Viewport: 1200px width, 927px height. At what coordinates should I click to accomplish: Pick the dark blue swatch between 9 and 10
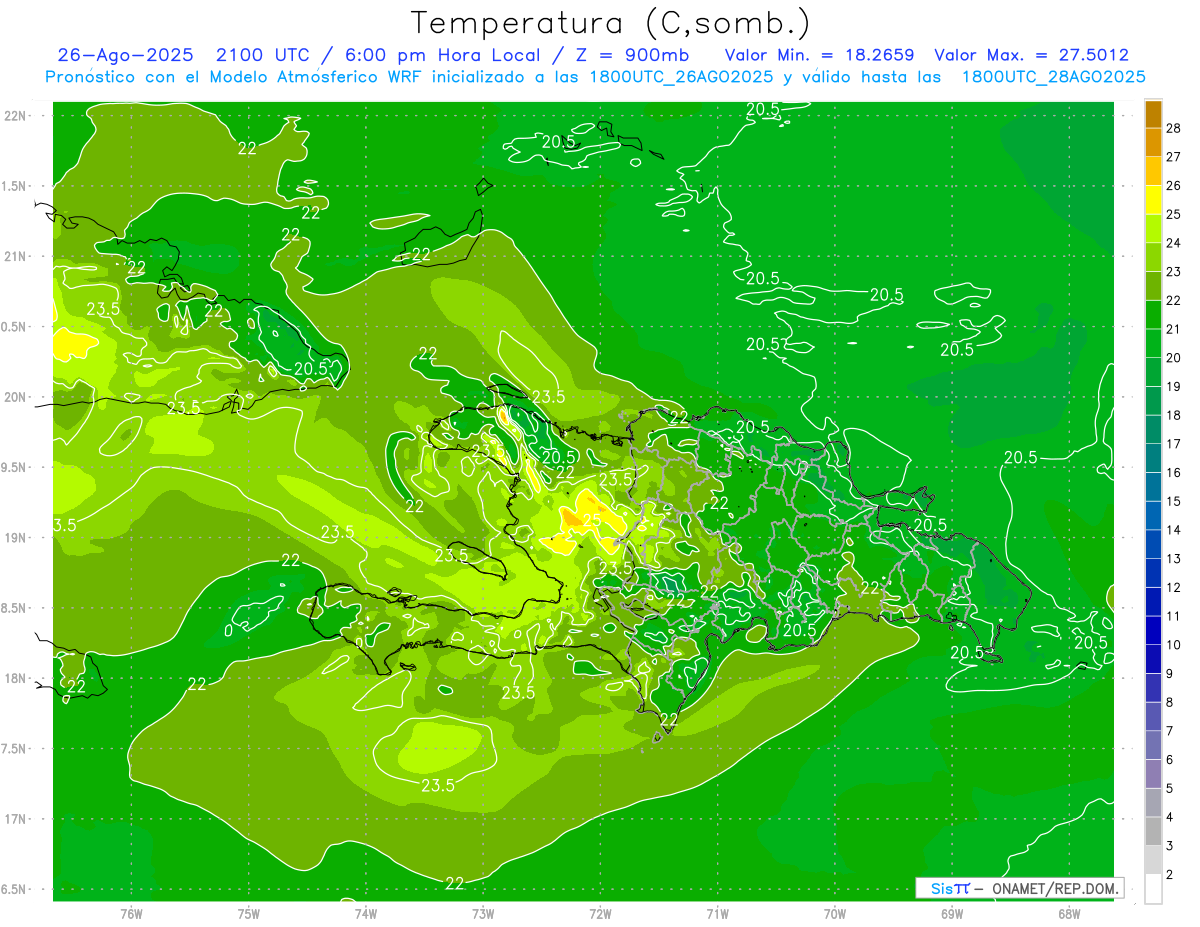click(x=1153, y=659)
